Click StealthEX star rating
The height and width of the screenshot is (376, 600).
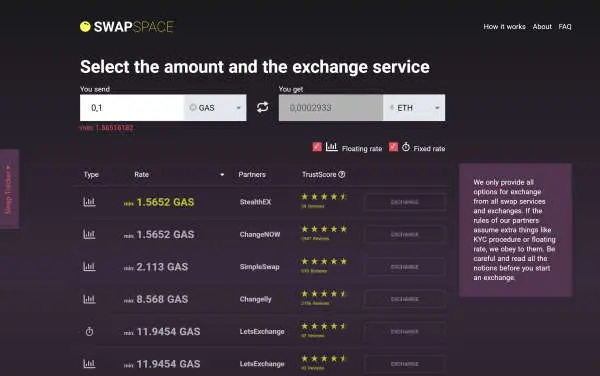[324, 197]
